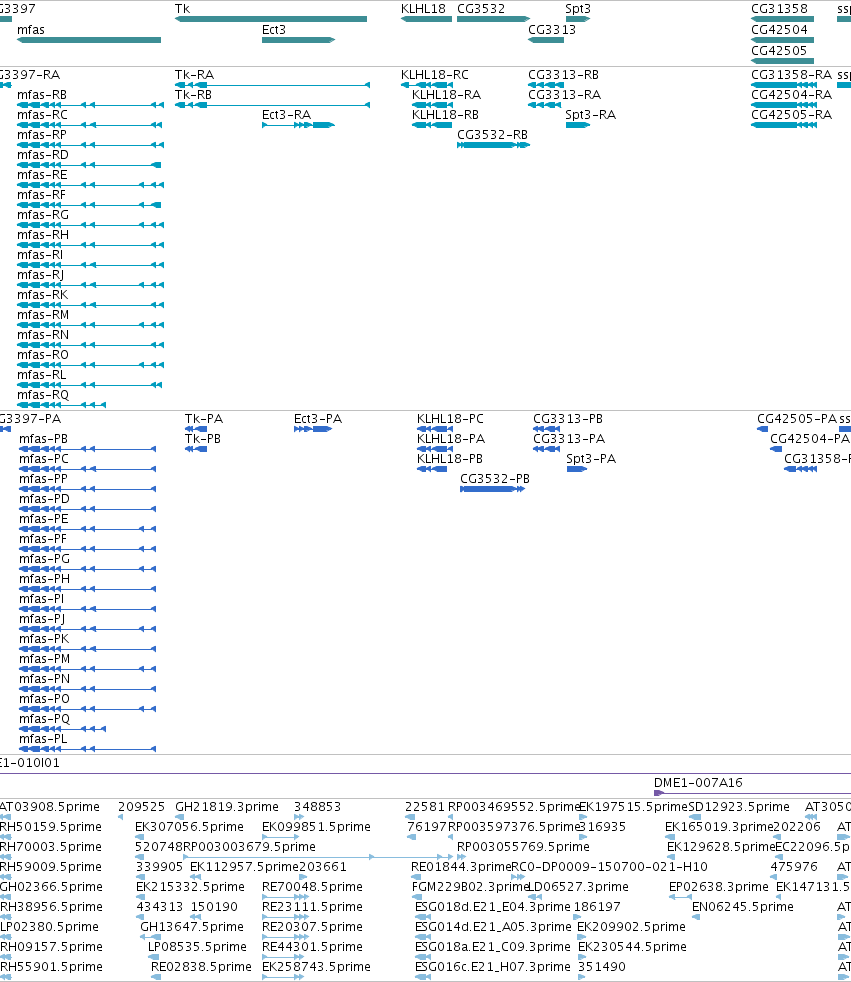This screenshot has width=851, height=982.
Task: Click the KLHL18 gene label
Action: 423,9
